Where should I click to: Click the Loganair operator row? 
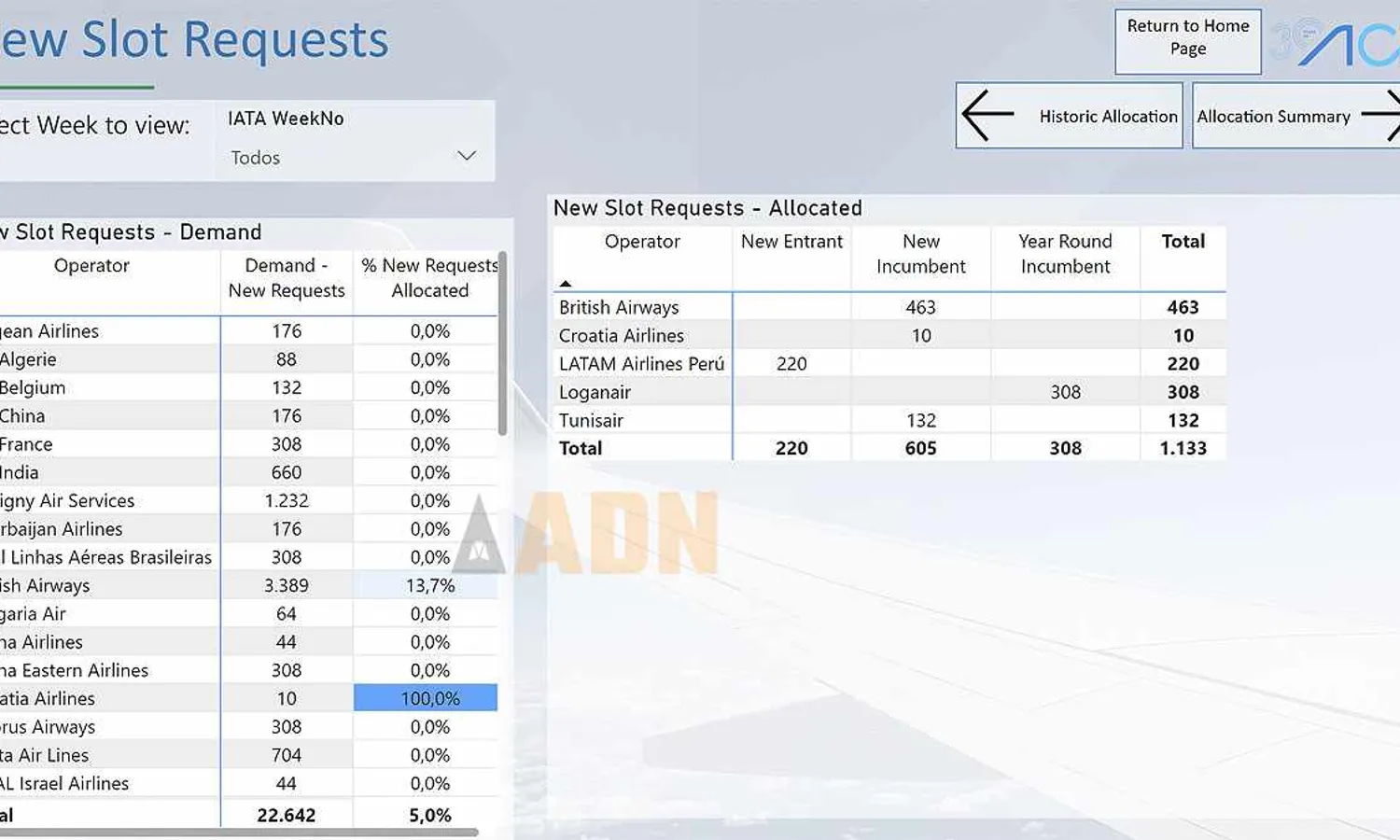click(x=595, y=392)
